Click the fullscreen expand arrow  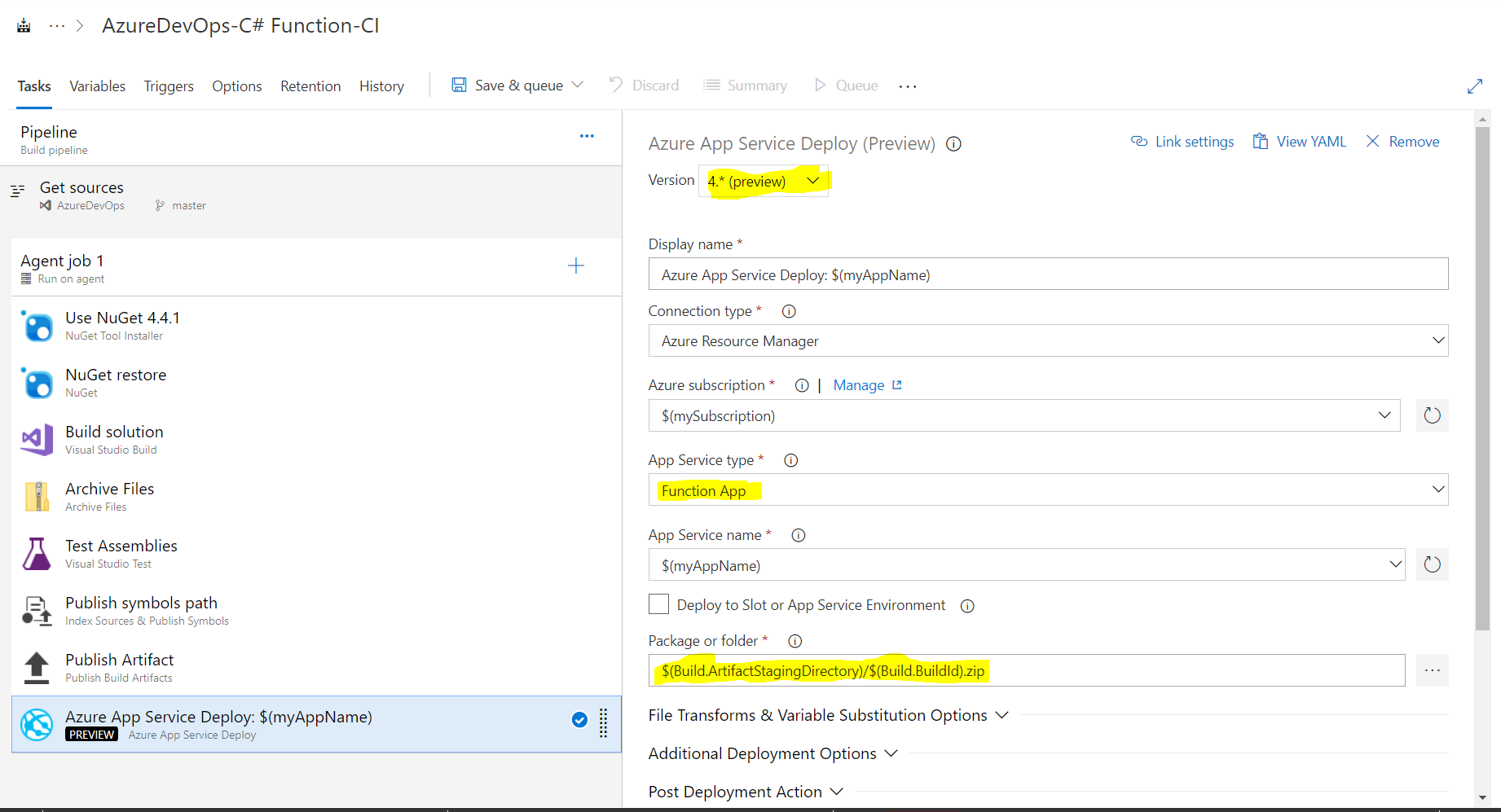(1475, 86)
